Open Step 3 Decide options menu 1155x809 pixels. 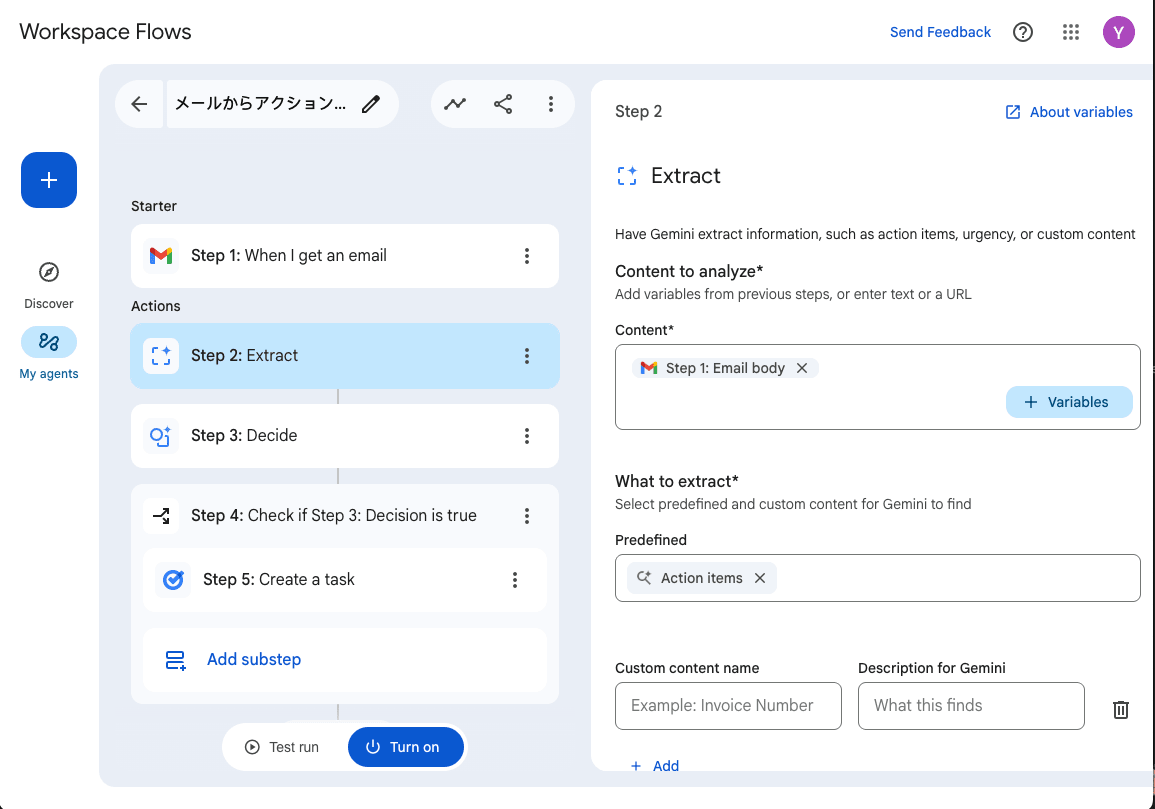tap(527, 435)
